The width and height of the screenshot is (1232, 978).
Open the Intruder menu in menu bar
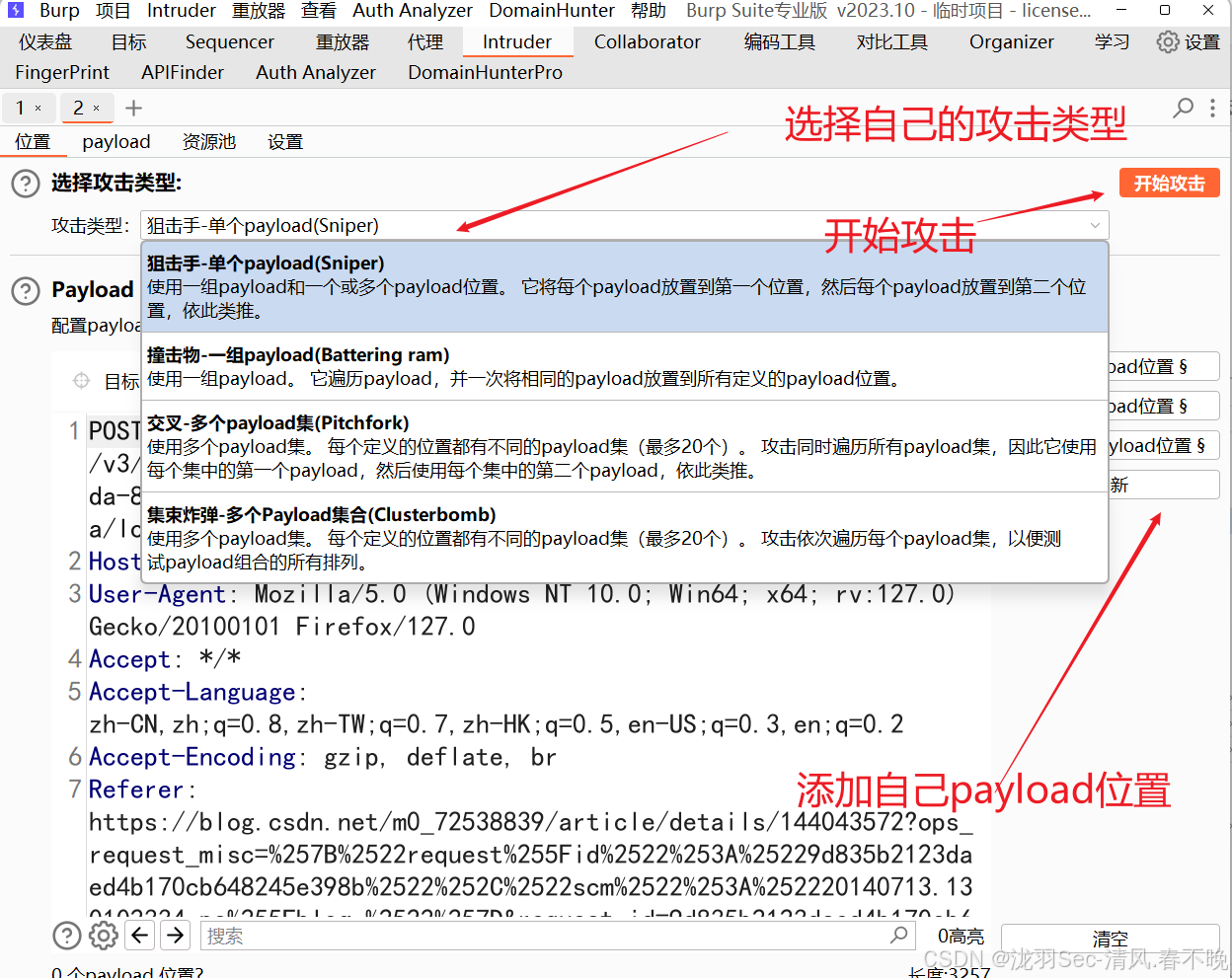[182, 11]
